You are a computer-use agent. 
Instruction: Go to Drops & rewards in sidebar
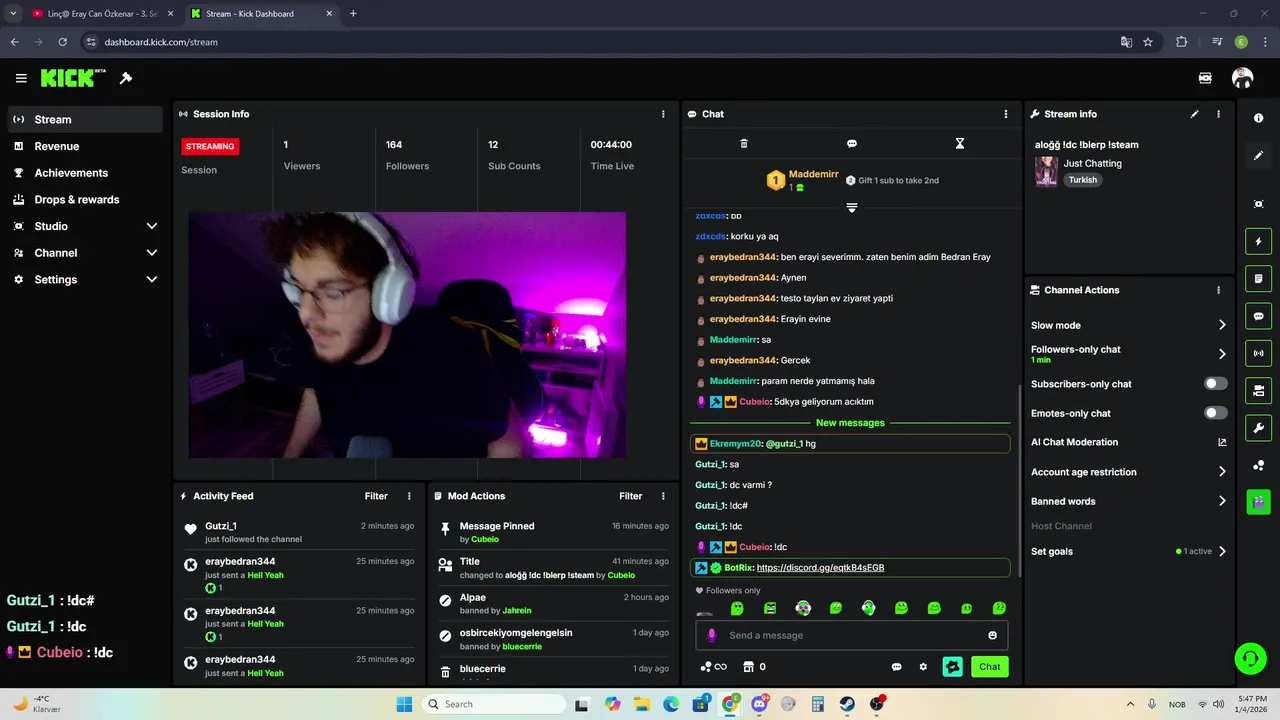85,200
